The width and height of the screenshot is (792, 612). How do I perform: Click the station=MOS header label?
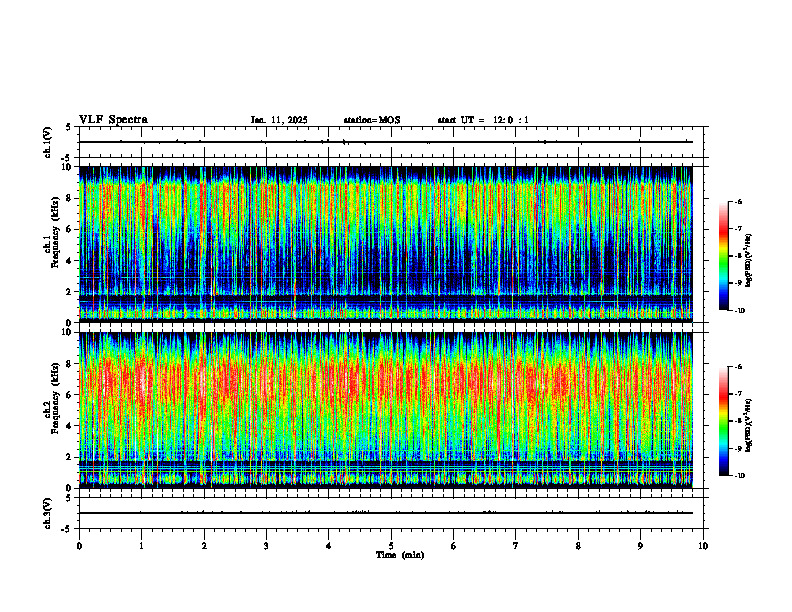coord(372,120)
